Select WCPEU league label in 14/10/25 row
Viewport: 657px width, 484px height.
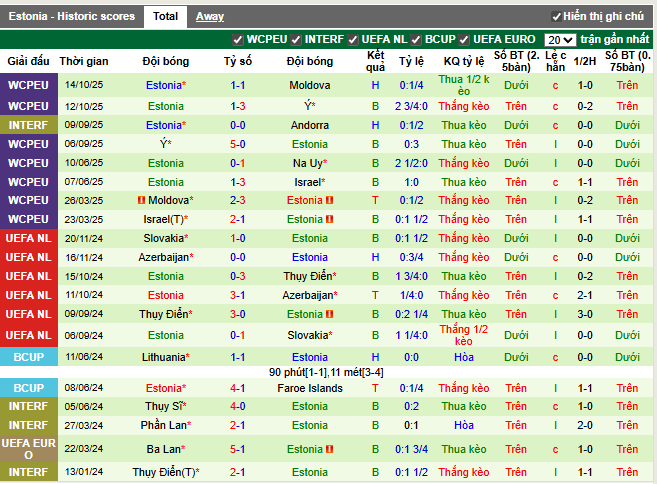point(28,85)
